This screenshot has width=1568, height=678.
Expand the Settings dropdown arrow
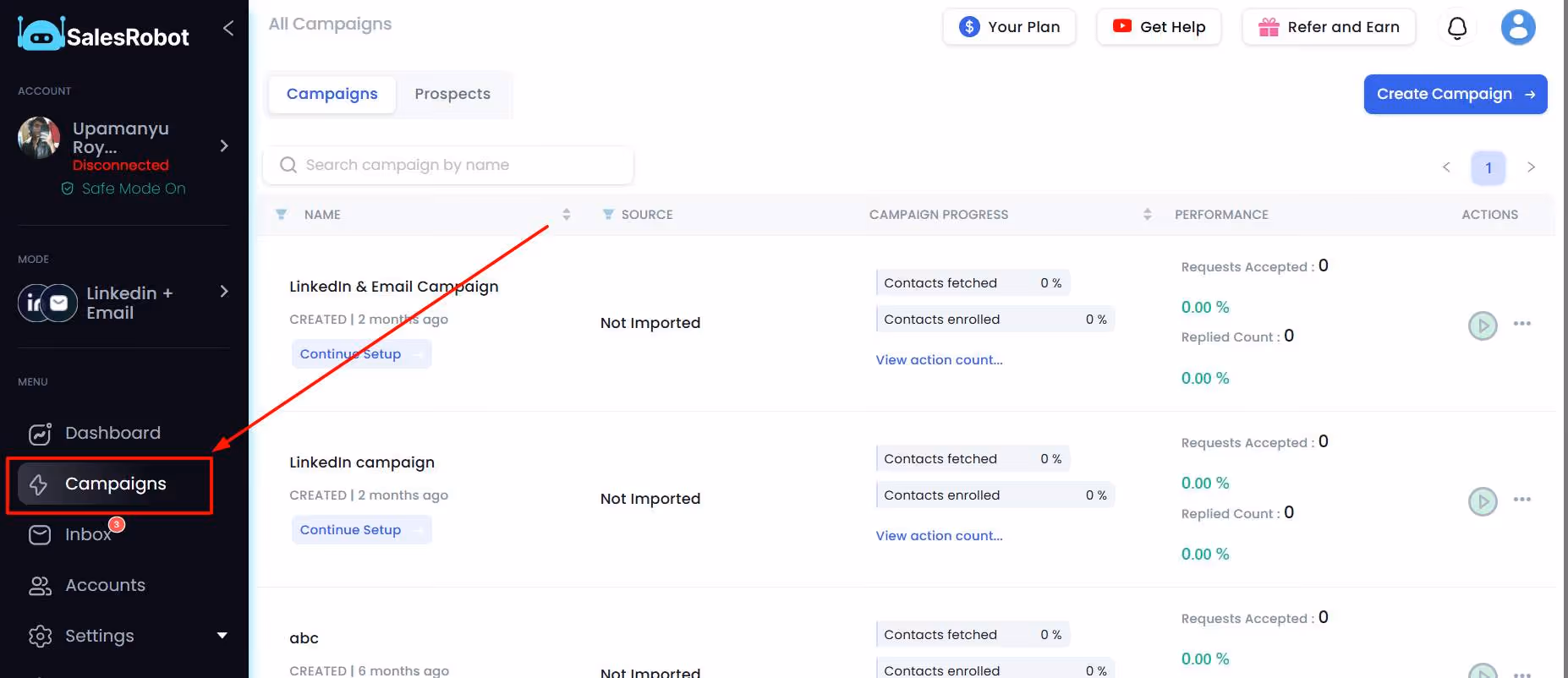(222, 635)
